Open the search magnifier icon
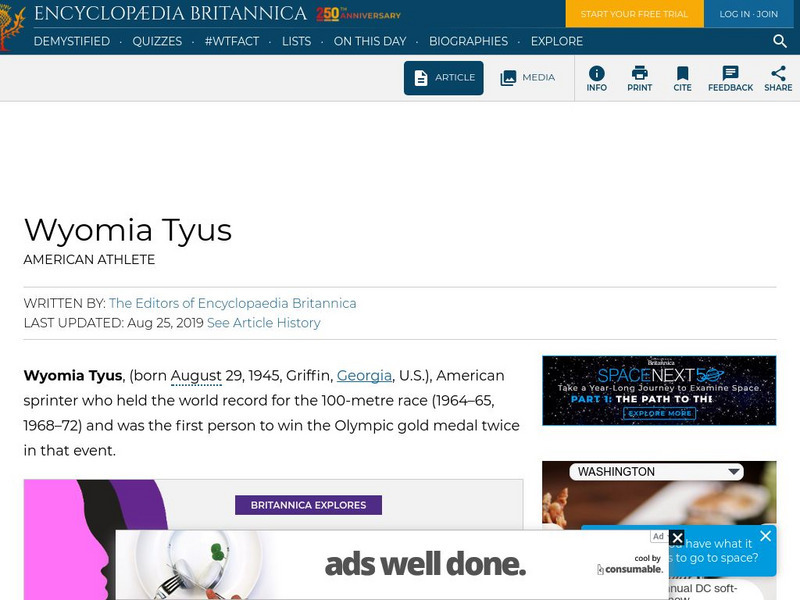The height and width of the screenshot is (600, 800). 780,41
